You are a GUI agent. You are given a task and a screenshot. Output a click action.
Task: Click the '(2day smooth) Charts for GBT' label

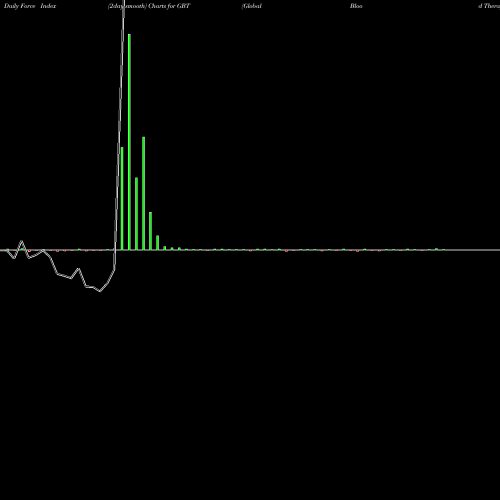point(149,6)
